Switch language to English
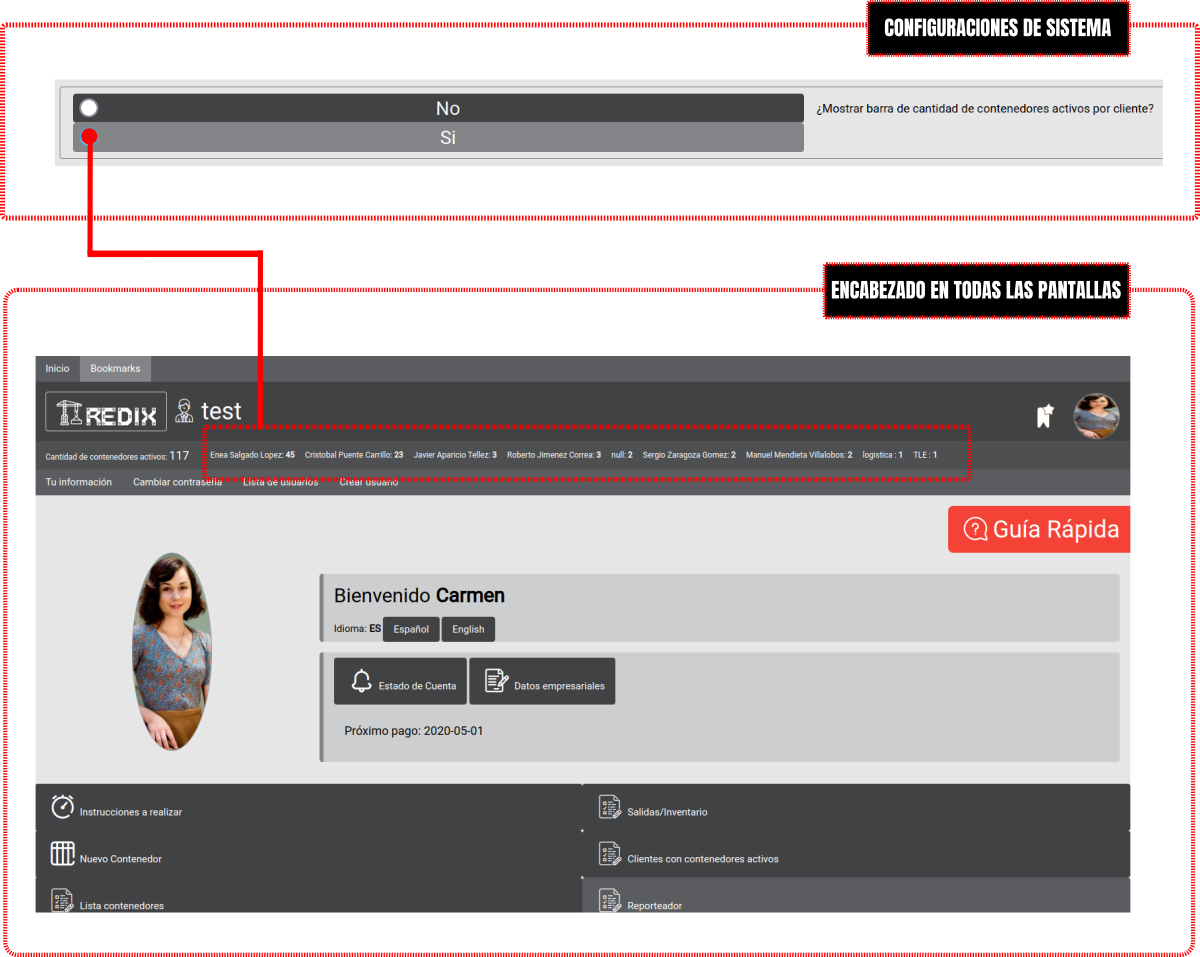The width and height of the screenshot is (1200, 957). (468, 629)
